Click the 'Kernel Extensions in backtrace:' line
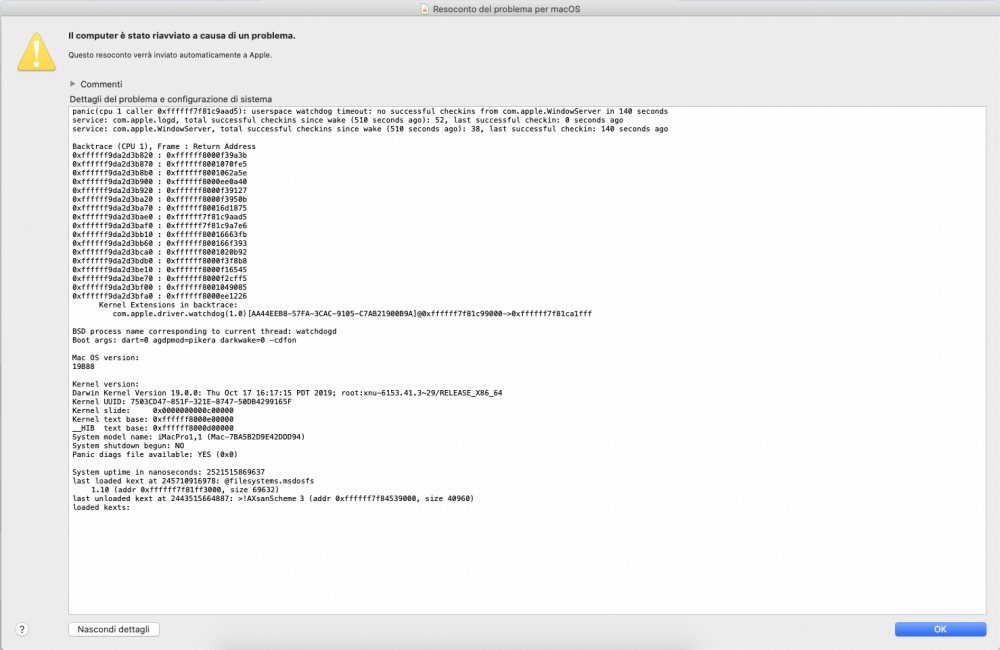 168,305
